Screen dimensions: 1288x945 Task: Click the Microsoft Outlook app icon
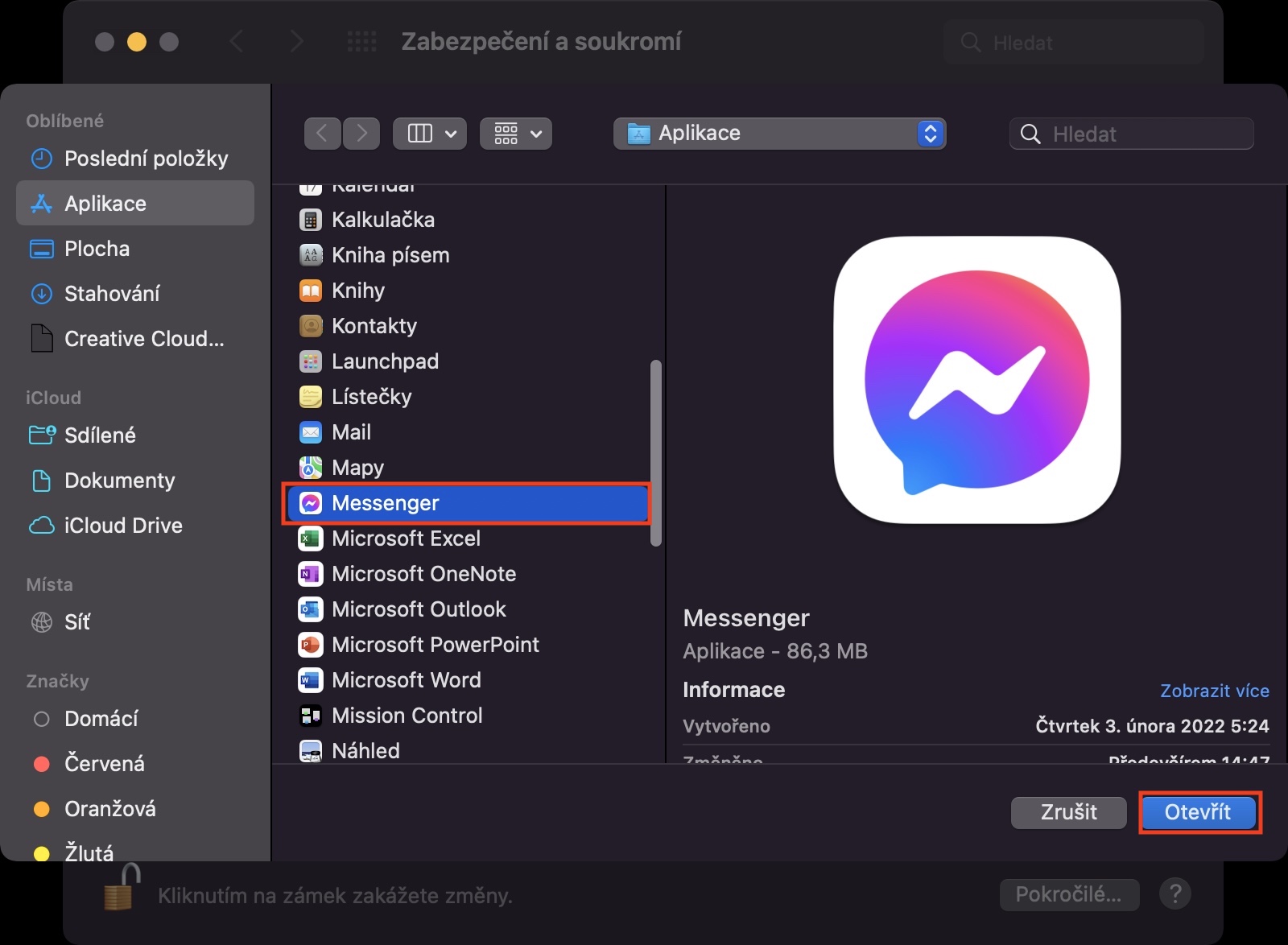[x=311, y=609]
